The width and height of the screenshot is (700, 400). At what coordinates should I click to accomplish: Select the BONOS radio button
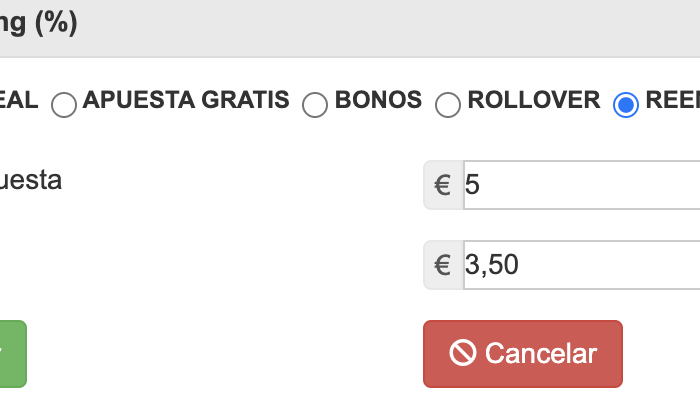(315, 104)
